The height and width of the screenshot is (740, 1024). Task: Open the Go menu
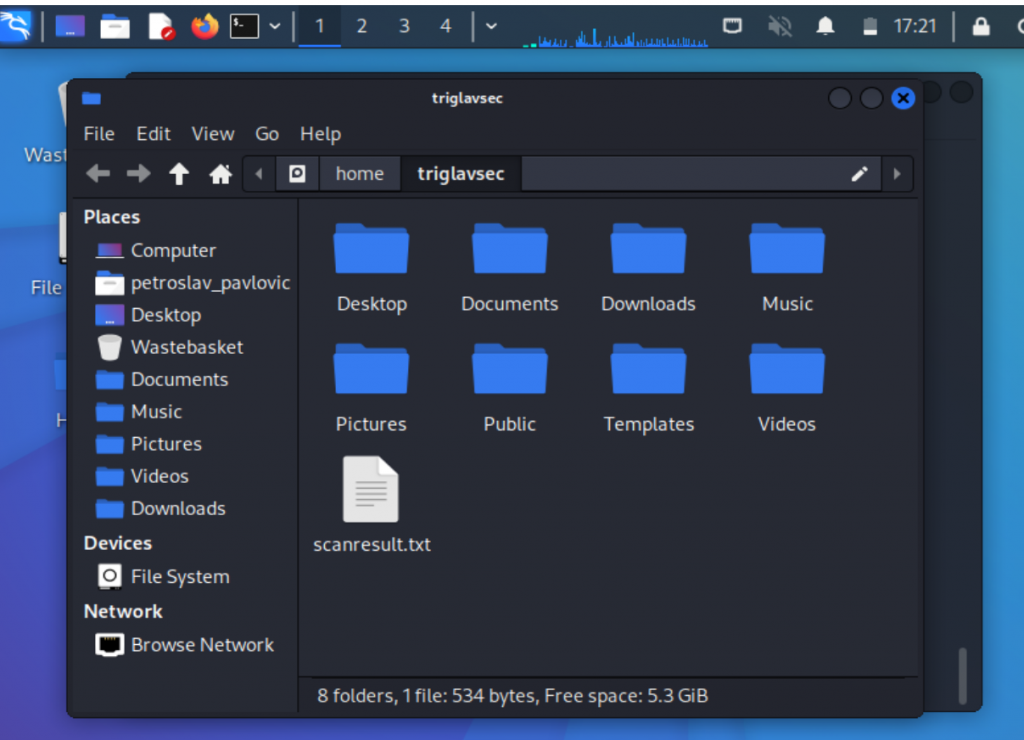pos(267,134)
